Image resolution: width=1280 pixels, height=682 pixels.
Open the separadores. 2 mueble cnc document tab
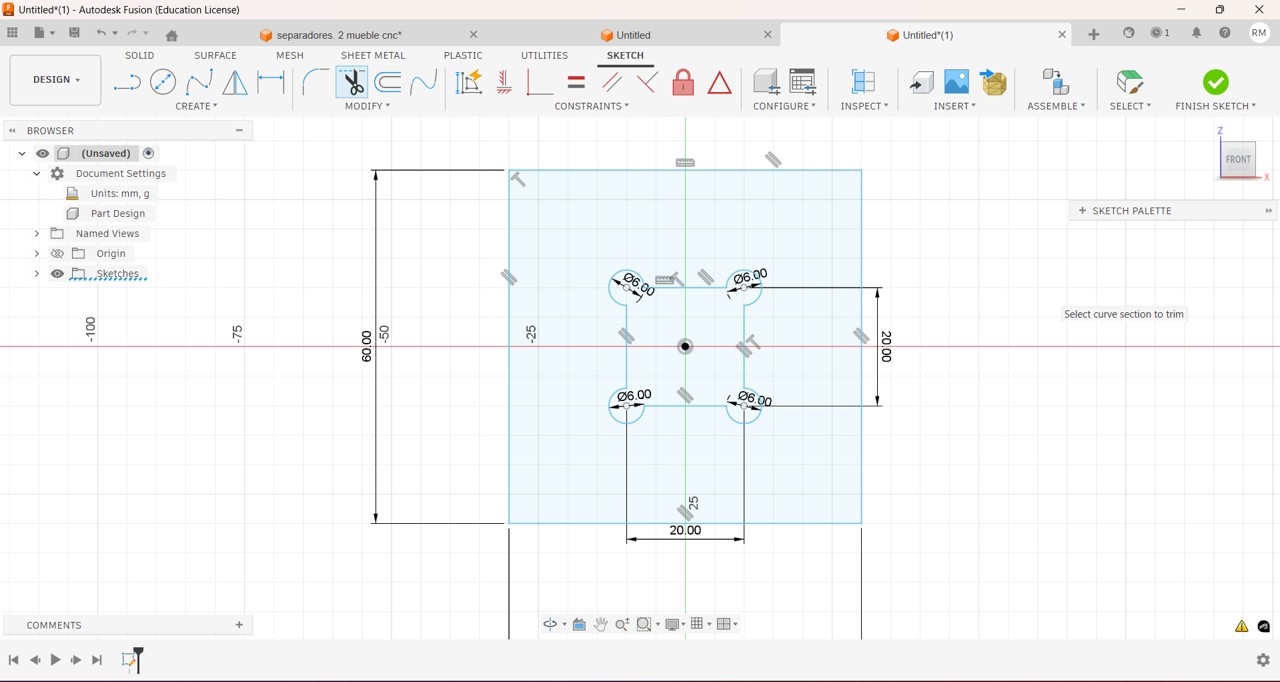coord(339,35)
